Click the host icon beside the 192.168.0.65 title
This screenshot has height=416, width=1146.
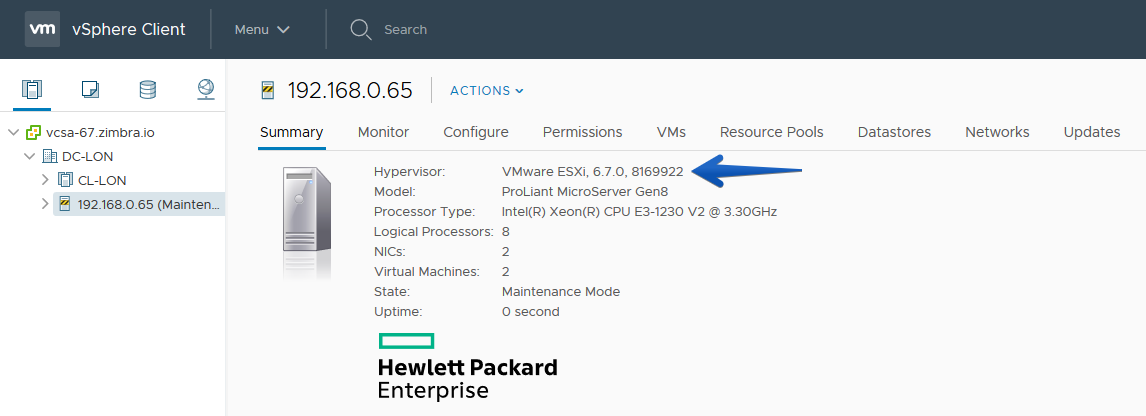[268, 91]
